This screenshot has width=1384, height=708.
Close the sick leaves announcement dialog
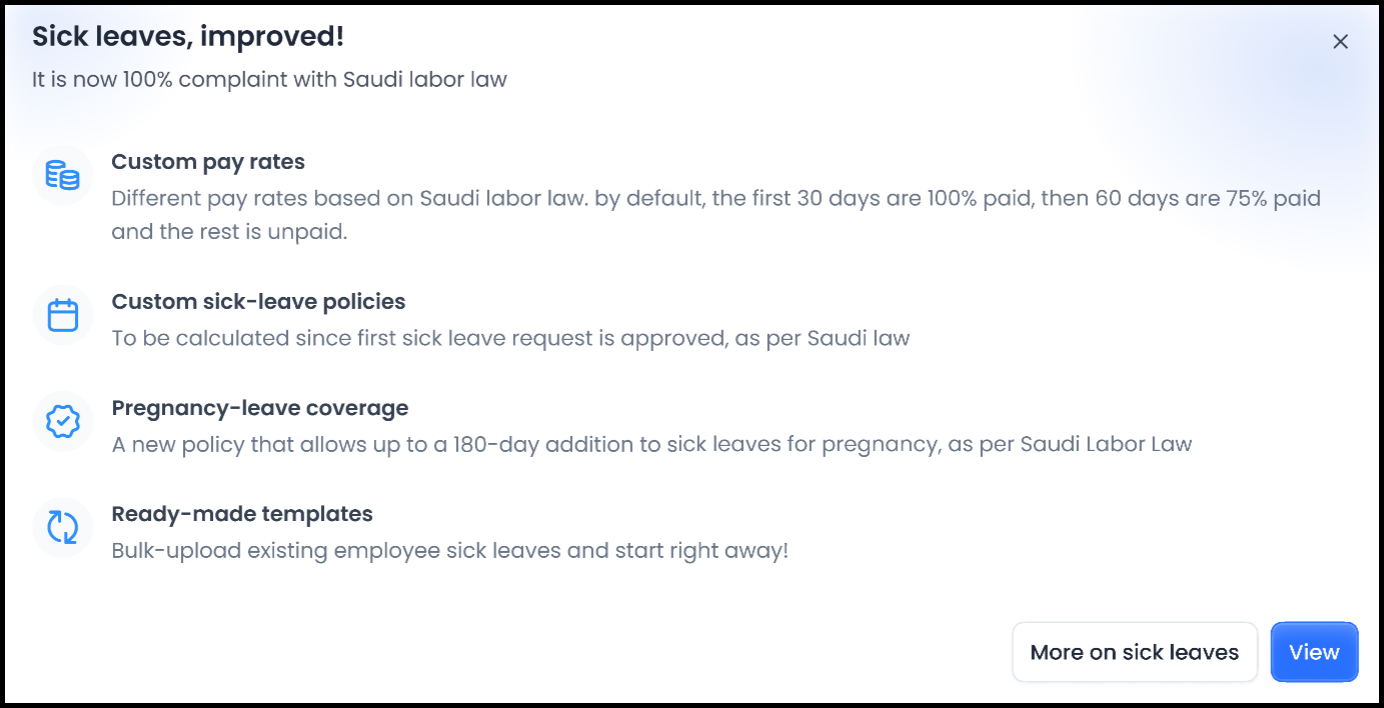(1340, 41)
